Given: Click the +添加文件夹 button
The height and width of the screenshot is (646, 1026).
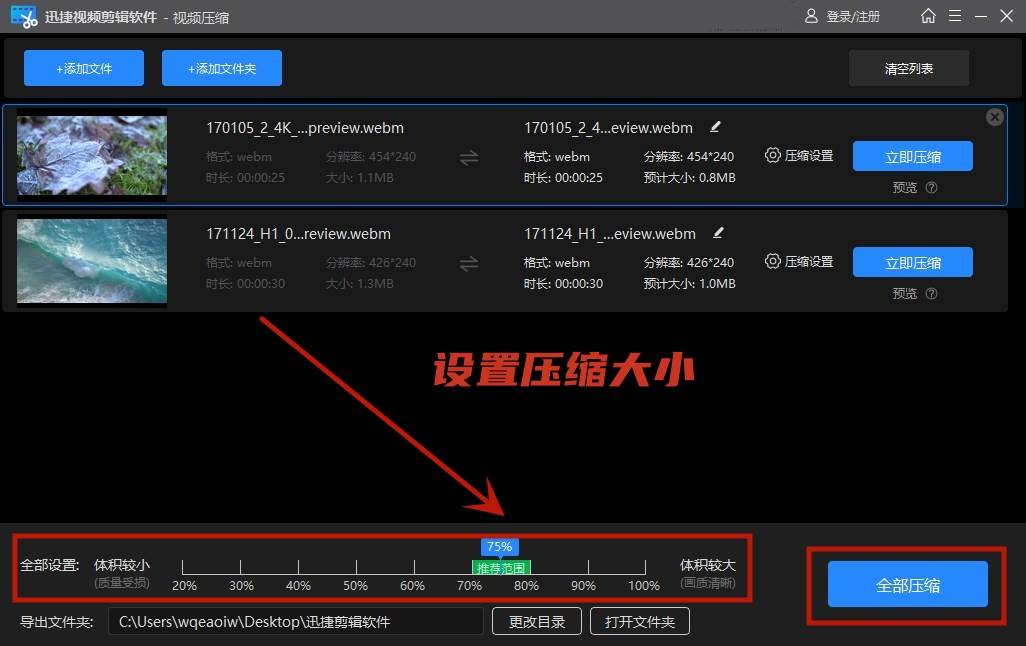Looking at the screenshot, I should 222,68.
